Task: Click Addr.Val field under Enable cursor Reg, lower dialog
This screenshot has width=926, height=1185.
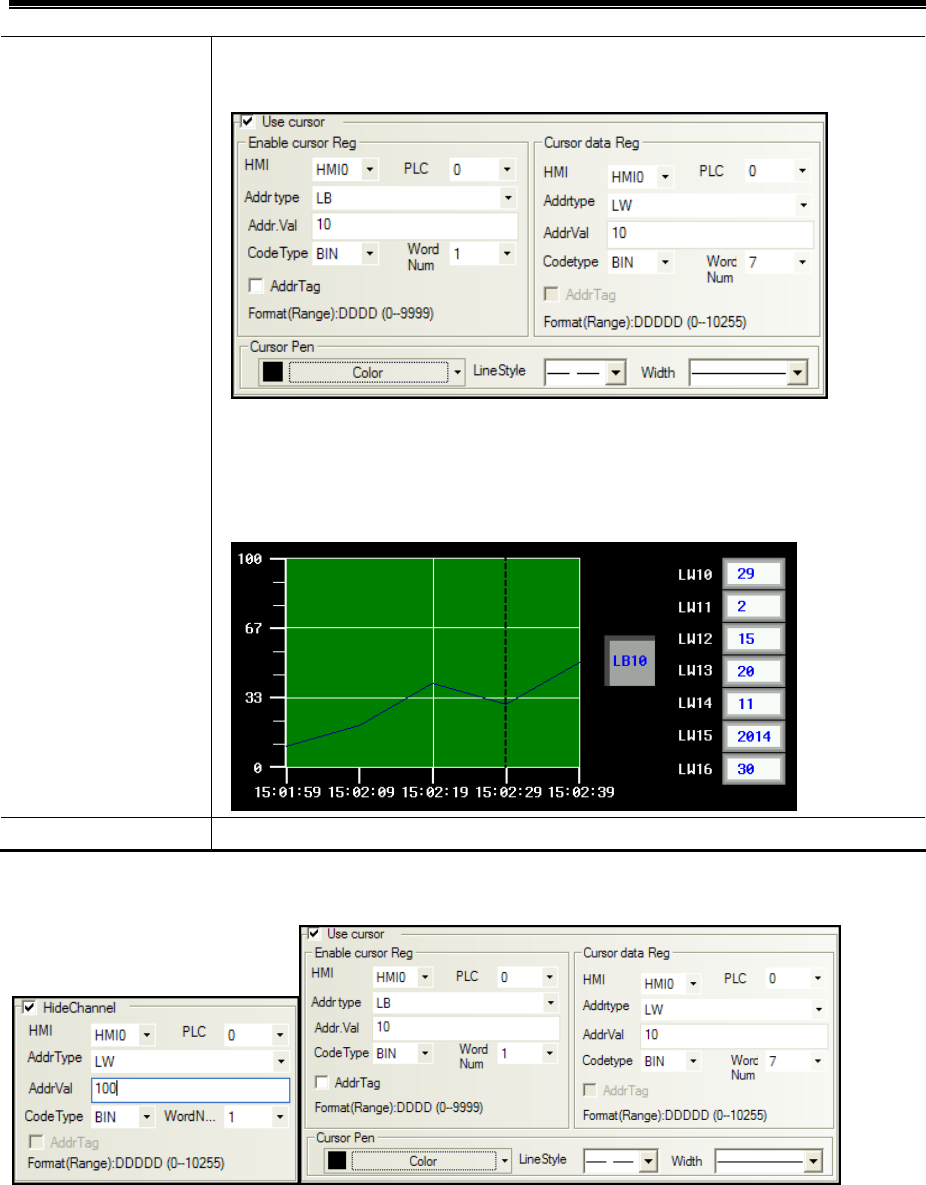Action: tap(466, 1027)
